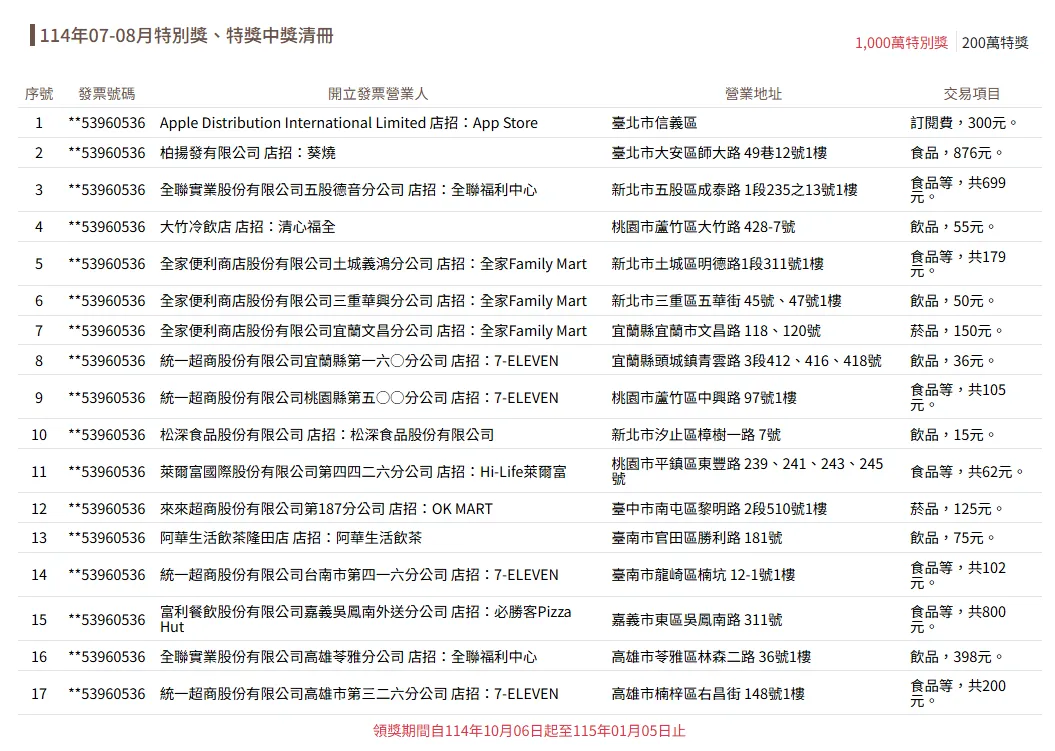Select 統一超商桃園縣第五〇〇分公司 7-ELEVEN entry
This screenshot has width=1055, height=751.
[x=359, y=398]
